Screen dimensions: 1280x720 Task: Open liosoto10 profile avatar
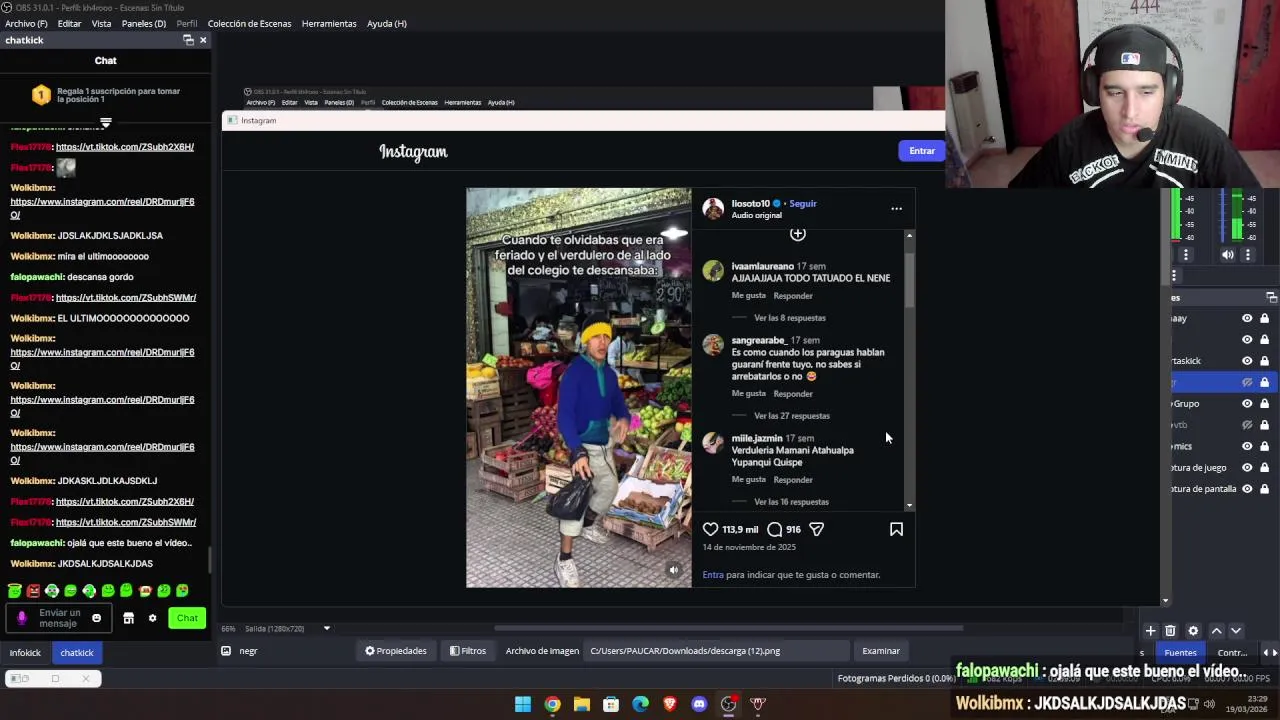713,208
